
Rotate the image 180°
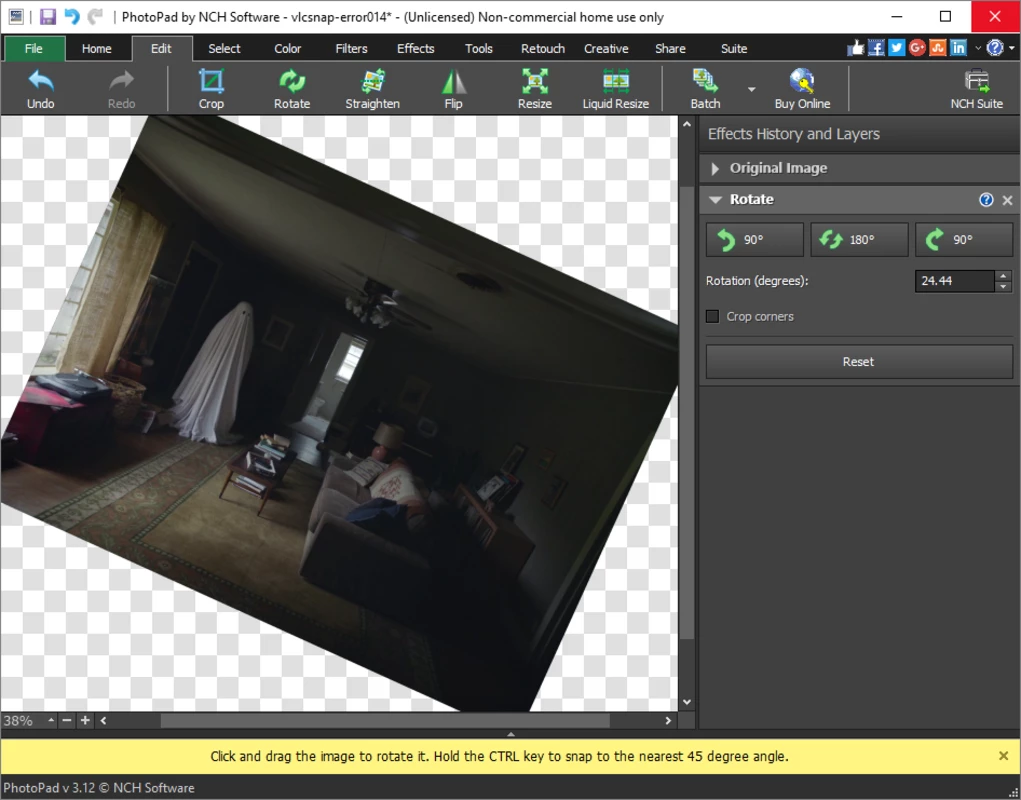(859, 240)
